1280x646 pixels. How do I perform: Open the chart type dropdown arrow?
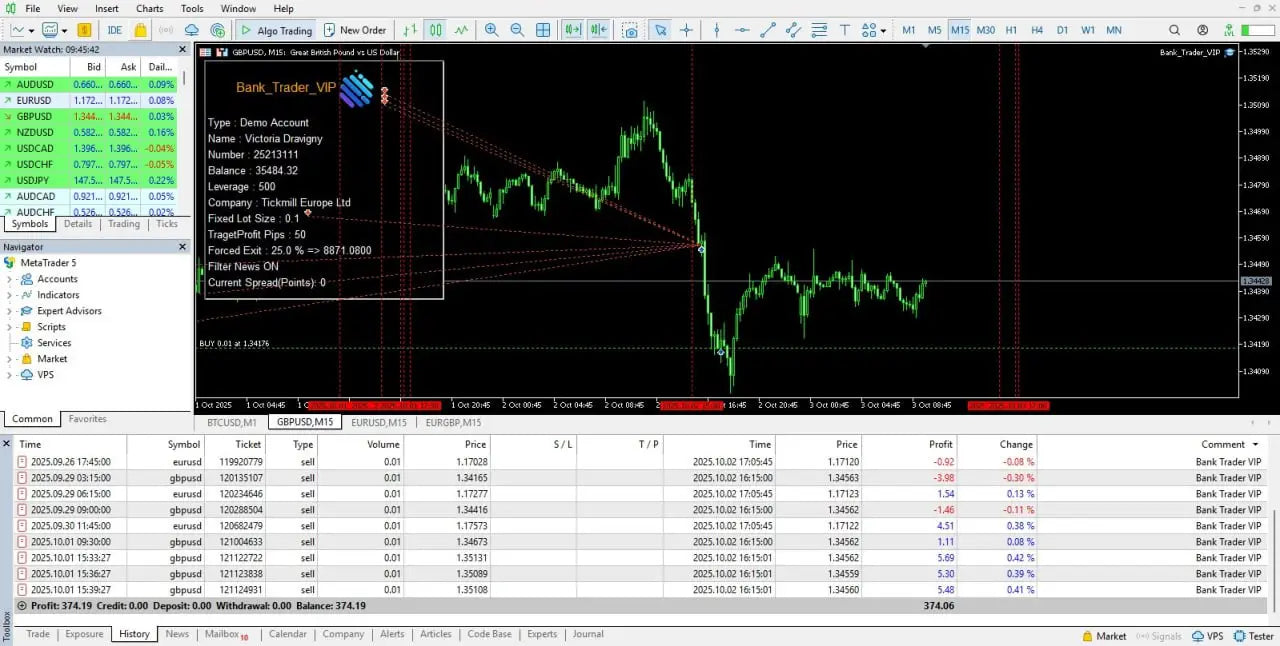tap(31, 30)
